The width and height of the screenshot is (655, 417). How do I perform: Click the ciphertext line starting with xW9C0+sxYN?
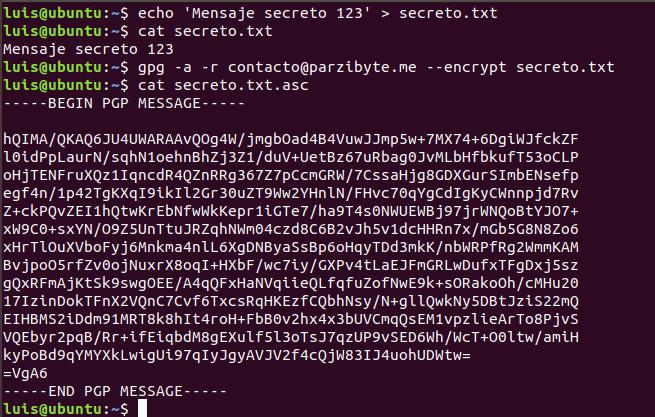[x=291, y=229]
